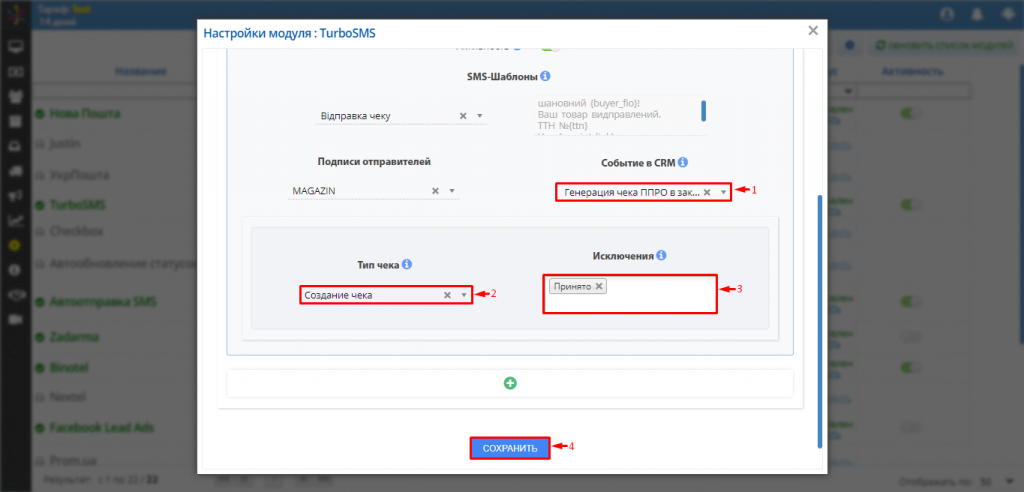Image resolution: width=1024 pixels, height=492 pixels.
Task: Click the info icon beside SMS-Шаблоны
Action: click(x=546, y=77)
